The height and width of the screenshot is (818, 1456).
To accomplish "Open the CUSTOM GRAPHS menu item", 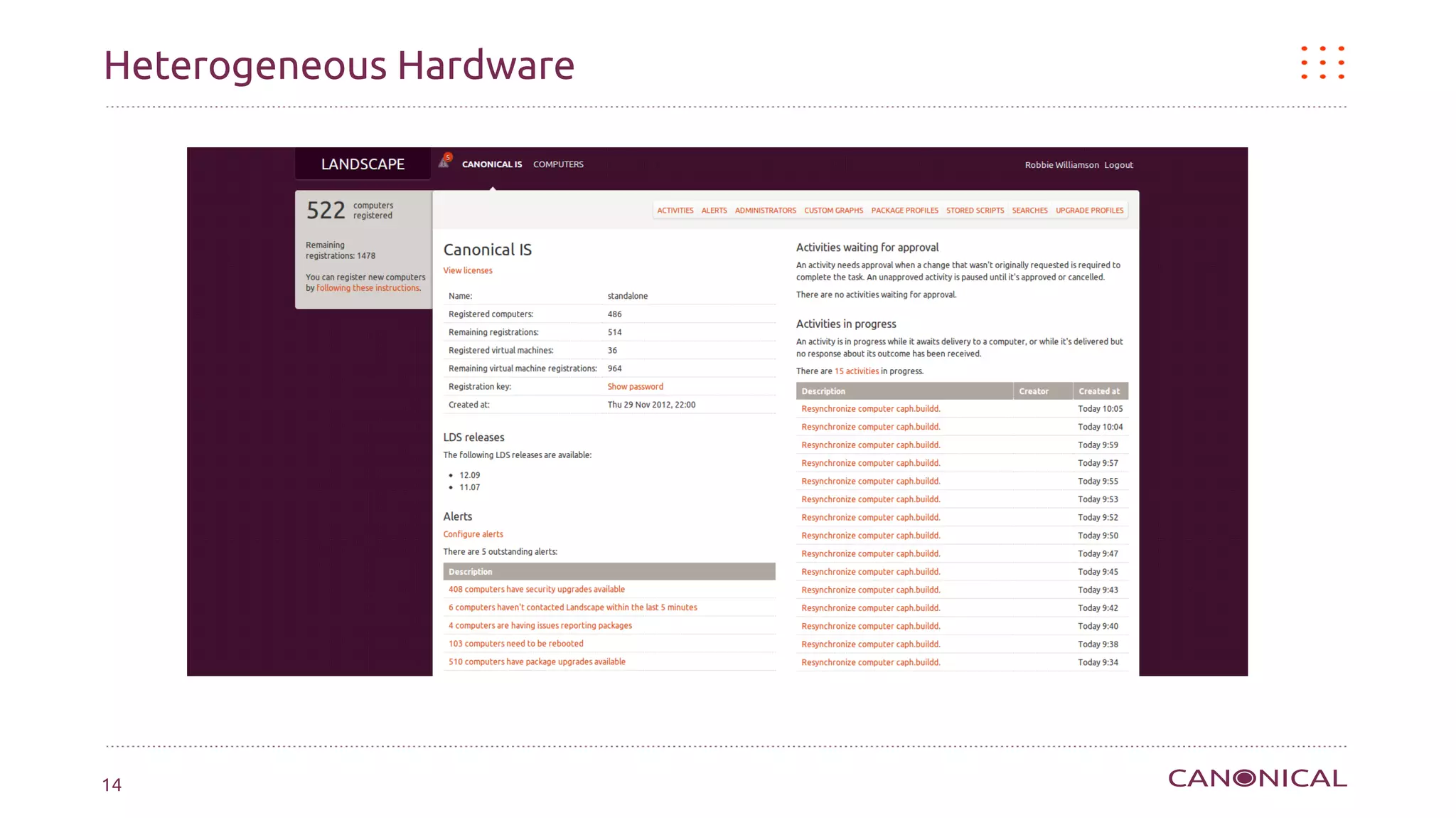I will (x=833, y=211).
